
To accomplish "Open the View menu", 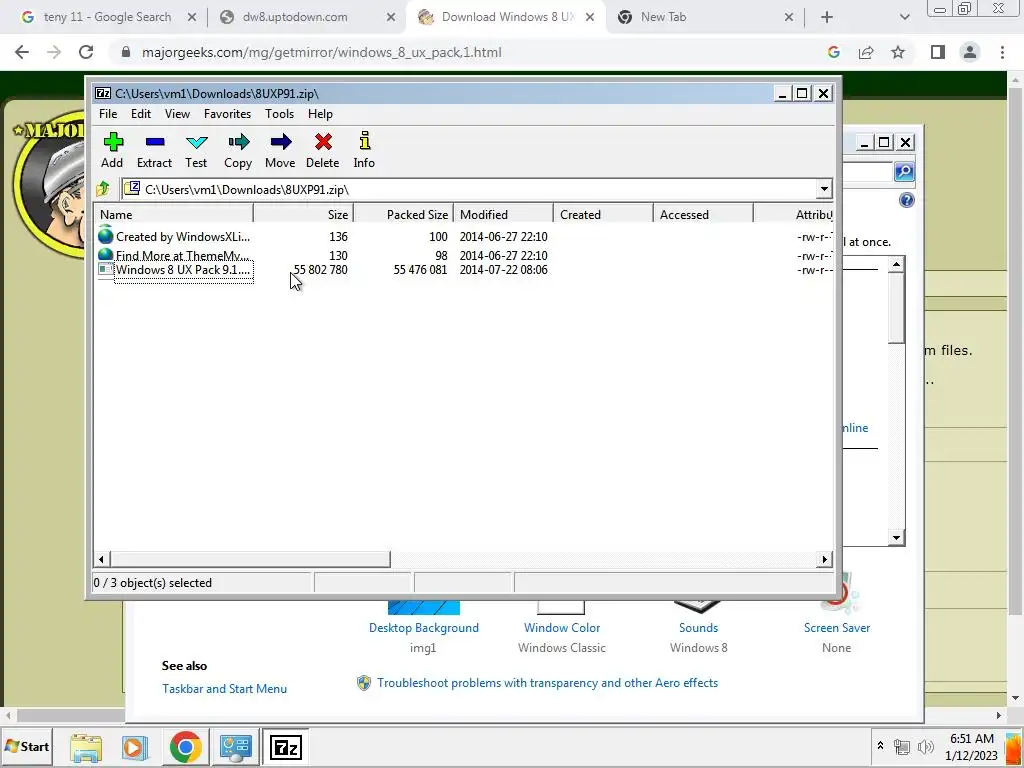I will point(177,114).
